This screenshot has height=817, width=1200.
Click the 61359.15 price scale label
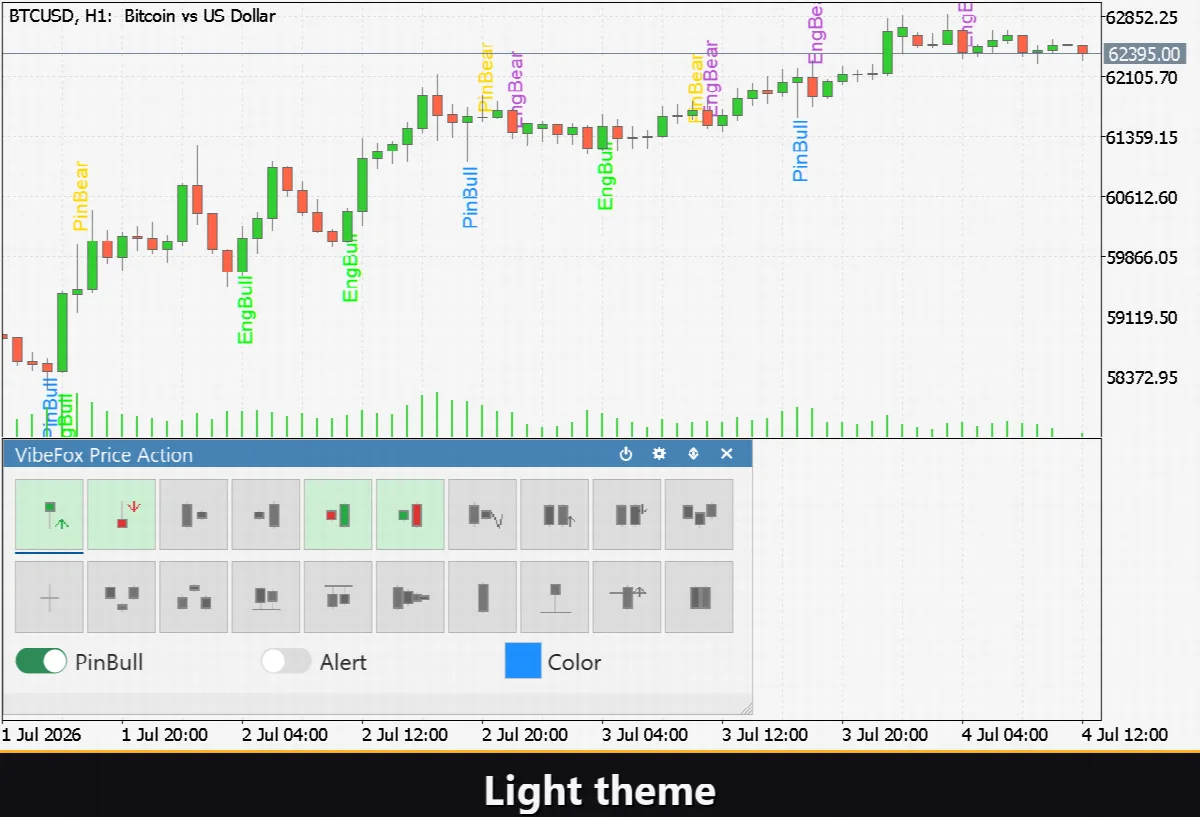pyautogui.click(x=1142, y=138)
